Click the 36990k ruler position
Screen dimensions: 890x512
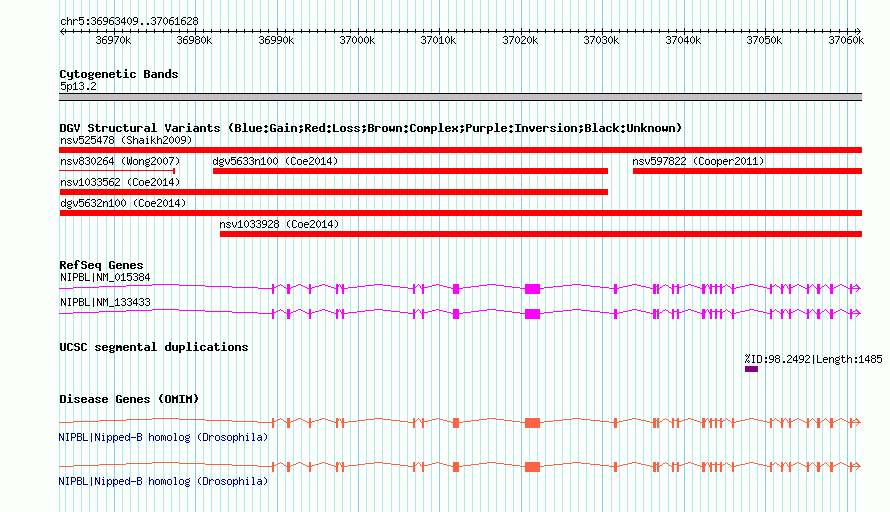[276, 40]
